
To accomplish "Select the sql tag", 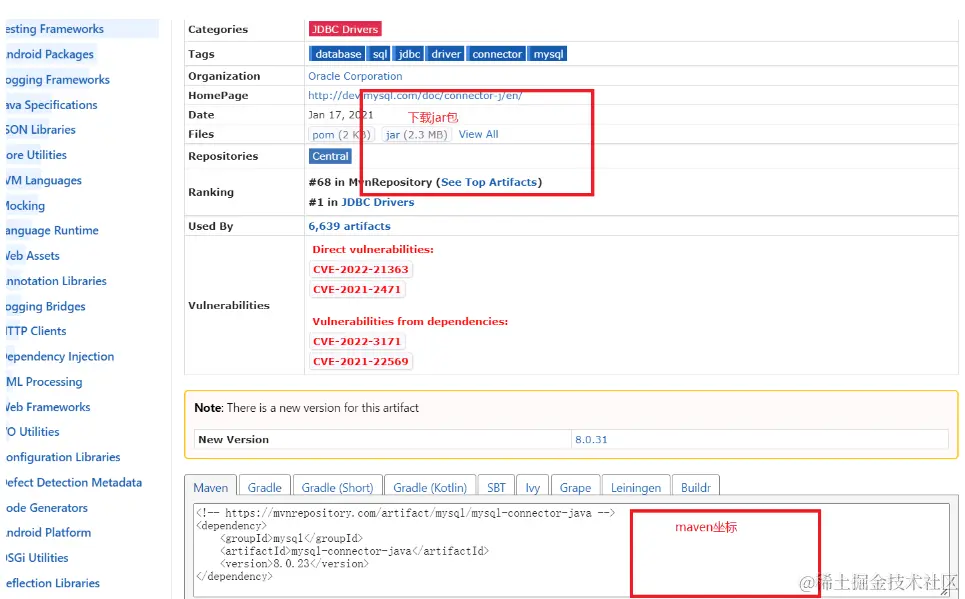I will pyautogui.click(x=380, y=54).
